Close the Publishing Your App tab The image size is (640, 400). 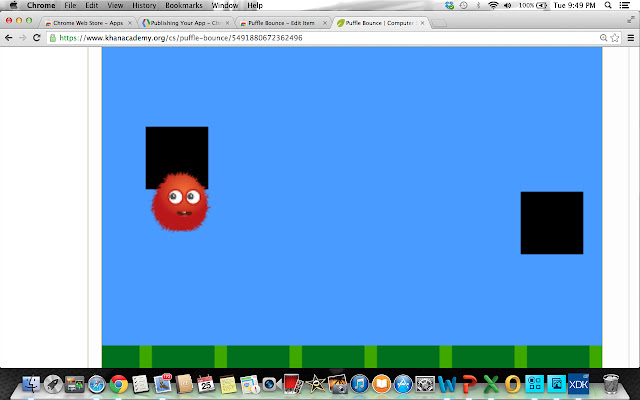pyautogui.click(x=227, y=23)
